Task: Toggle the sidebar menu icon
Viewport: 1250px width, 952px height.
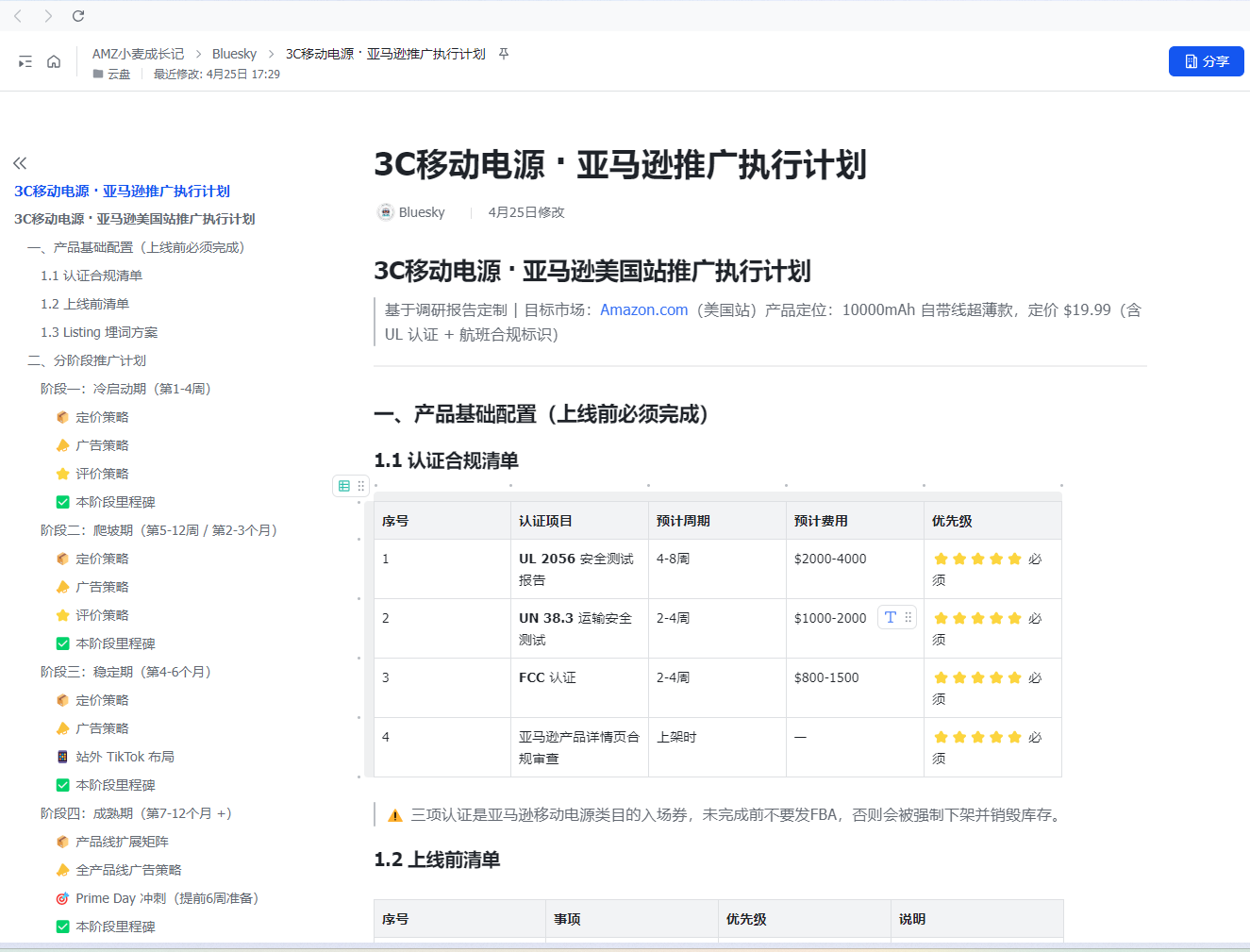Action: 25,62
